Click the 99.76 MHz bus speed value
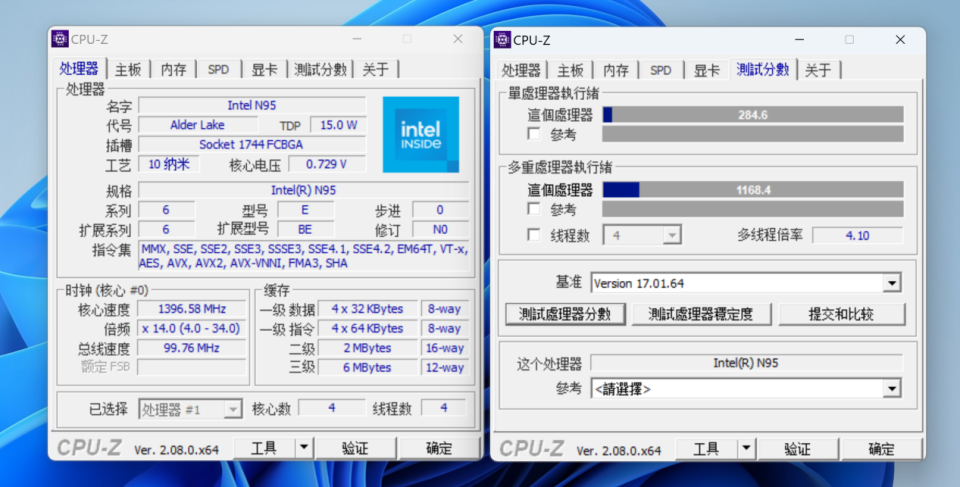The width and height of the screenshot is (960, 487). [192, 348]
